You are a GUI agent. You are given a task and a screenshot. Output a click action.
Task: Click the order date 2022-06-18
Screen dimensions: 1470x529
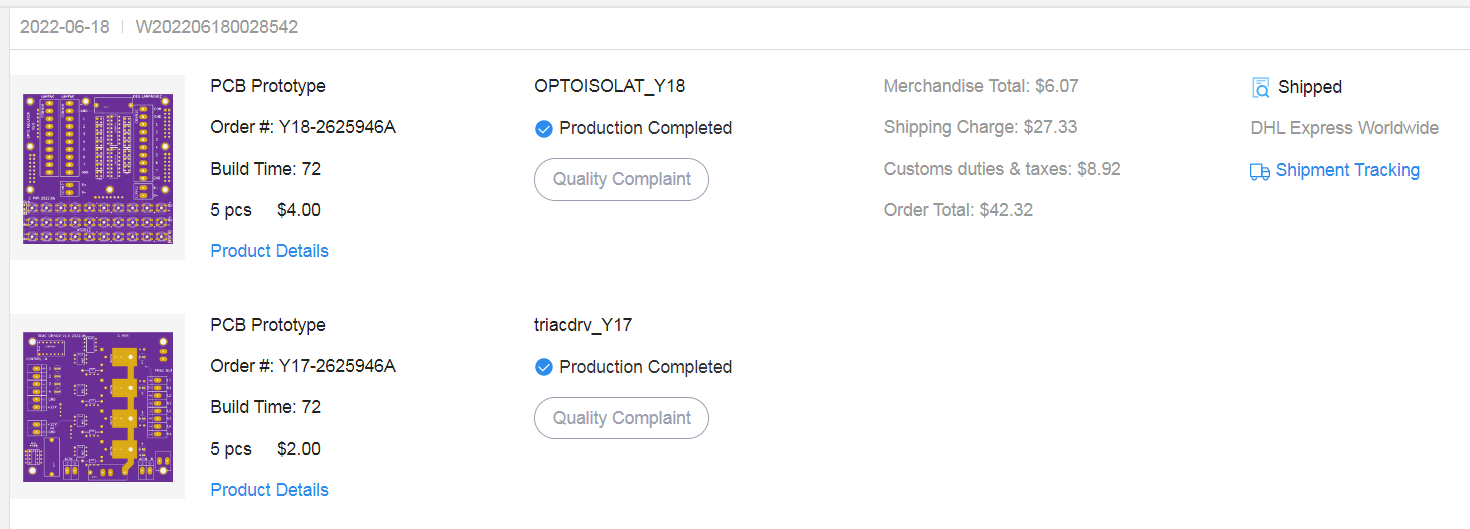[x=65, y=27]
